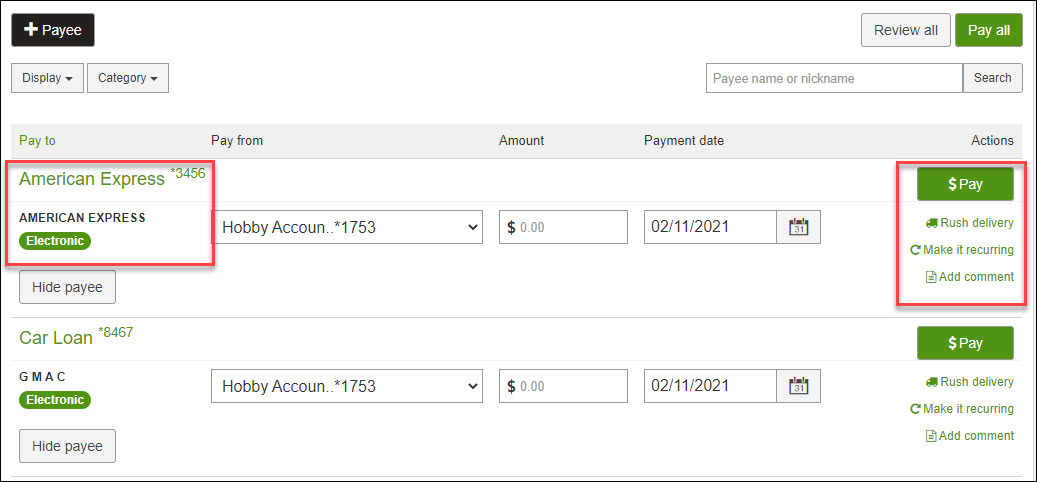1037x482 pixels.
Task: Click the Car Loan payment date field
Action: [710, 385]
